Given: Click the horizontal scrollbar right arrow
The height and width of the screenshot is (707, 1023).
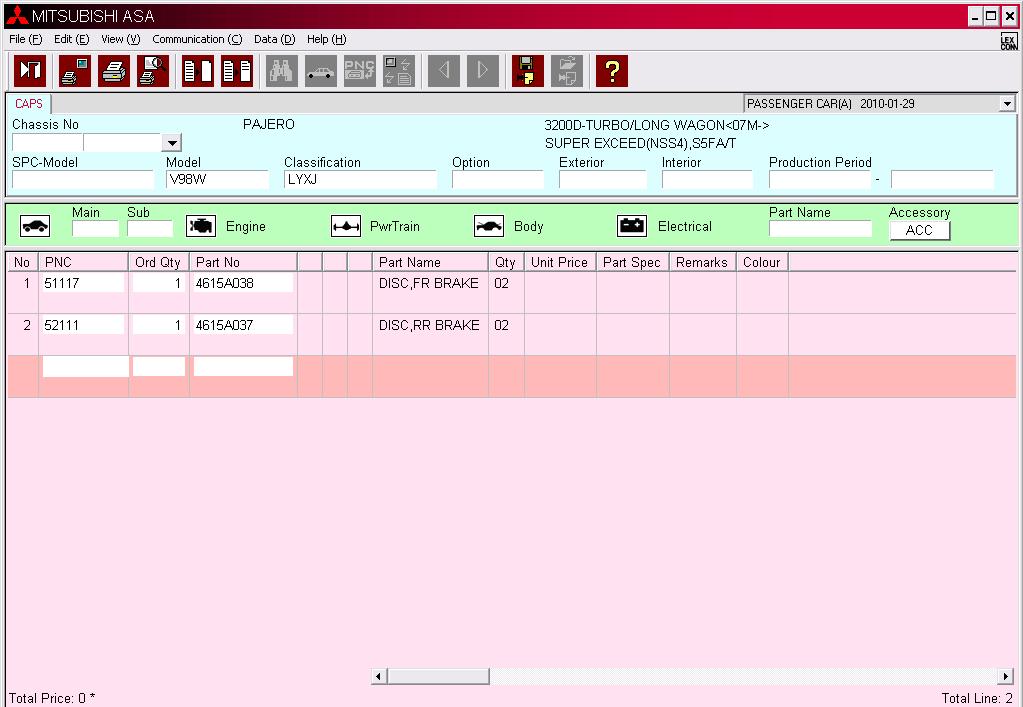Looking at the screenshot, I should 1006,677.
